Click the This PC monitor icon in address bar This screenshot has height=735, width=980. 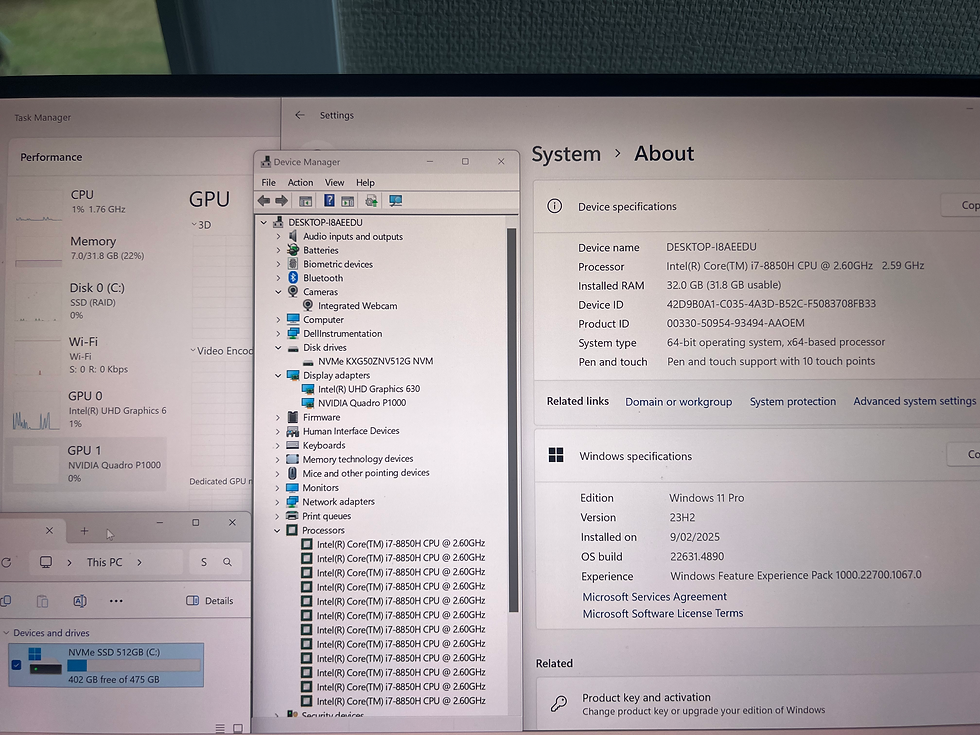coord(46,562)
